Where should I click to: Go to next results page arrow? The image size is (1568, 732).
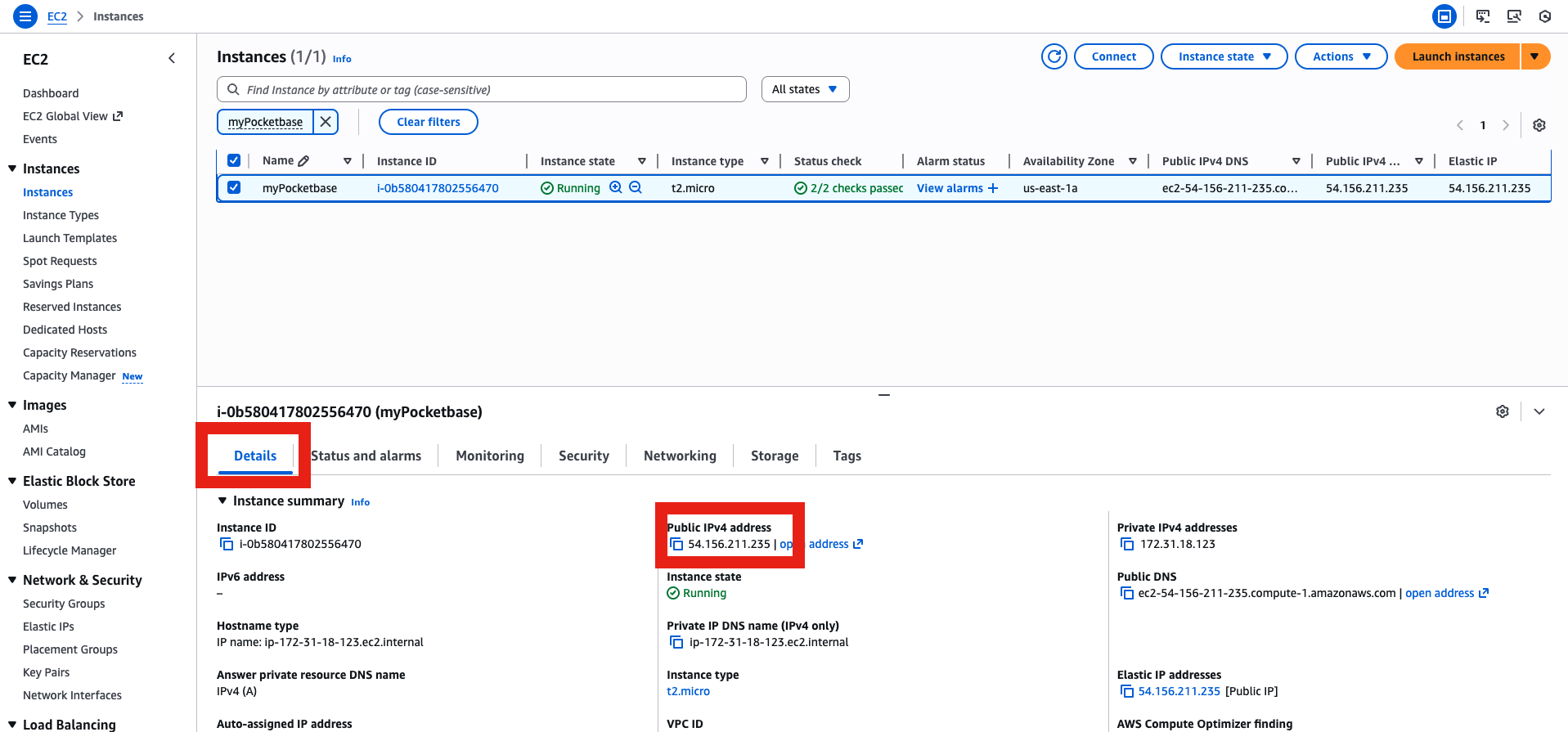point(1506,125)
